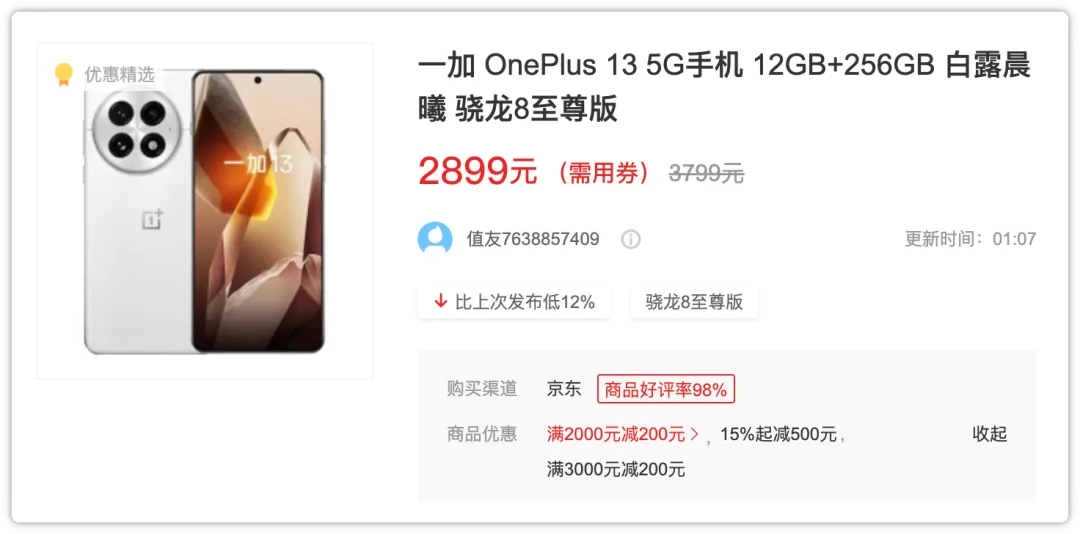Click the info icon beside username

630,239
